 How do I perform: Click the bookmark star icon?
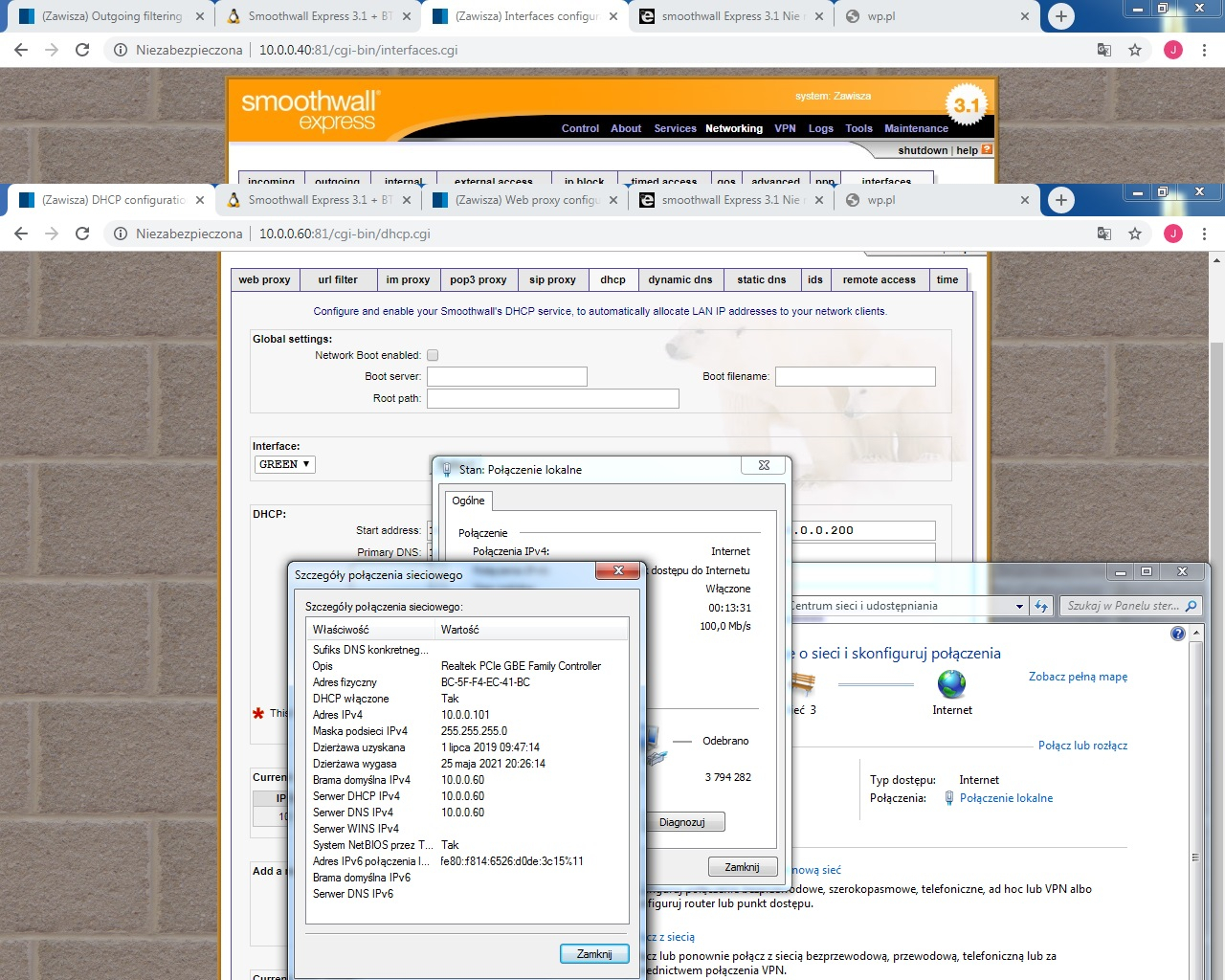click(1135, 234)
